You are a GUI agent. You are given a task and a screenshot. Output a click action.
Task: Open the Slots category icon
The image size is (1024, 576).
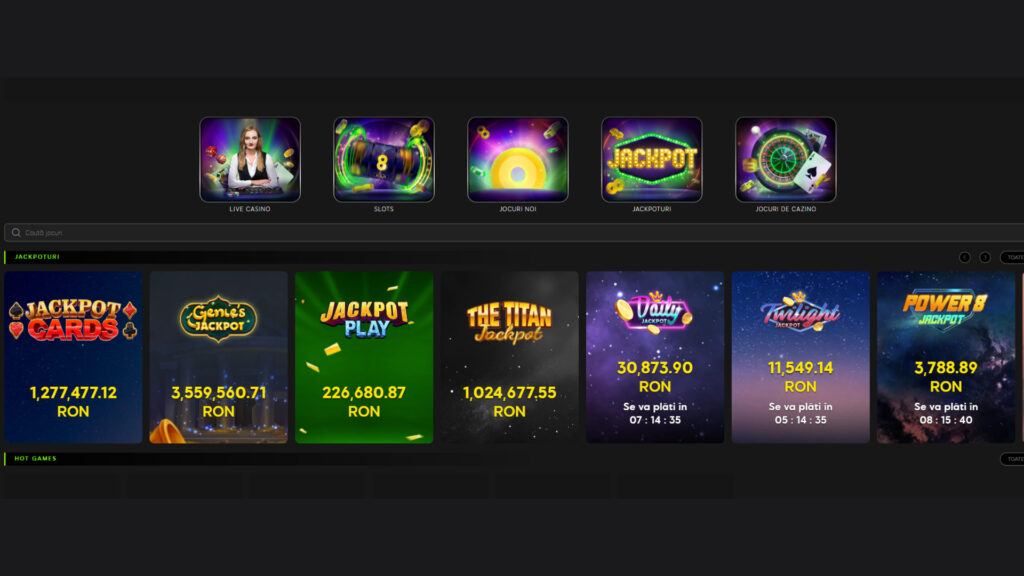point(383,159)
